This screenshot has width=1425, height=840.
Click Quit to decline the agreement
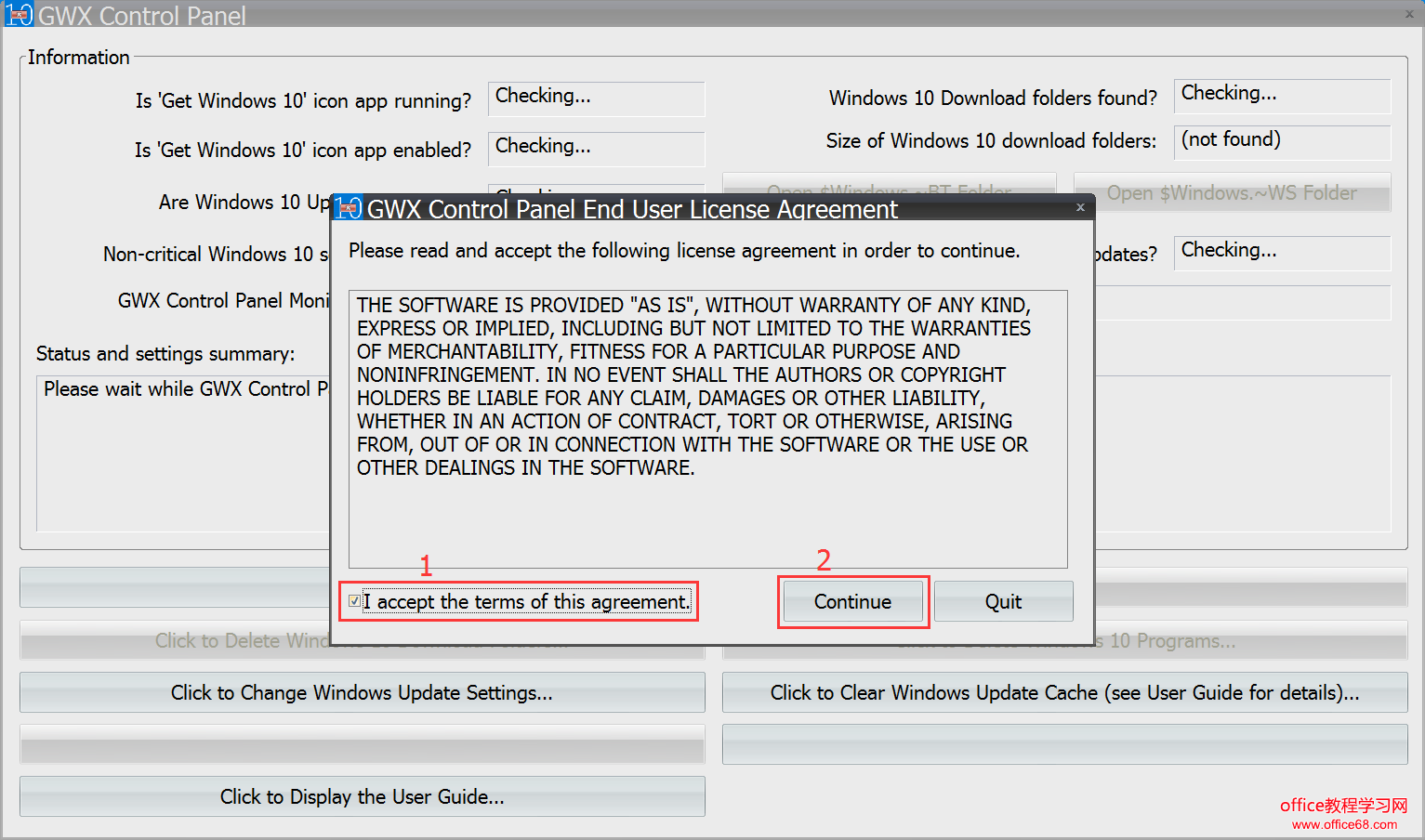tap(1003, 601)
